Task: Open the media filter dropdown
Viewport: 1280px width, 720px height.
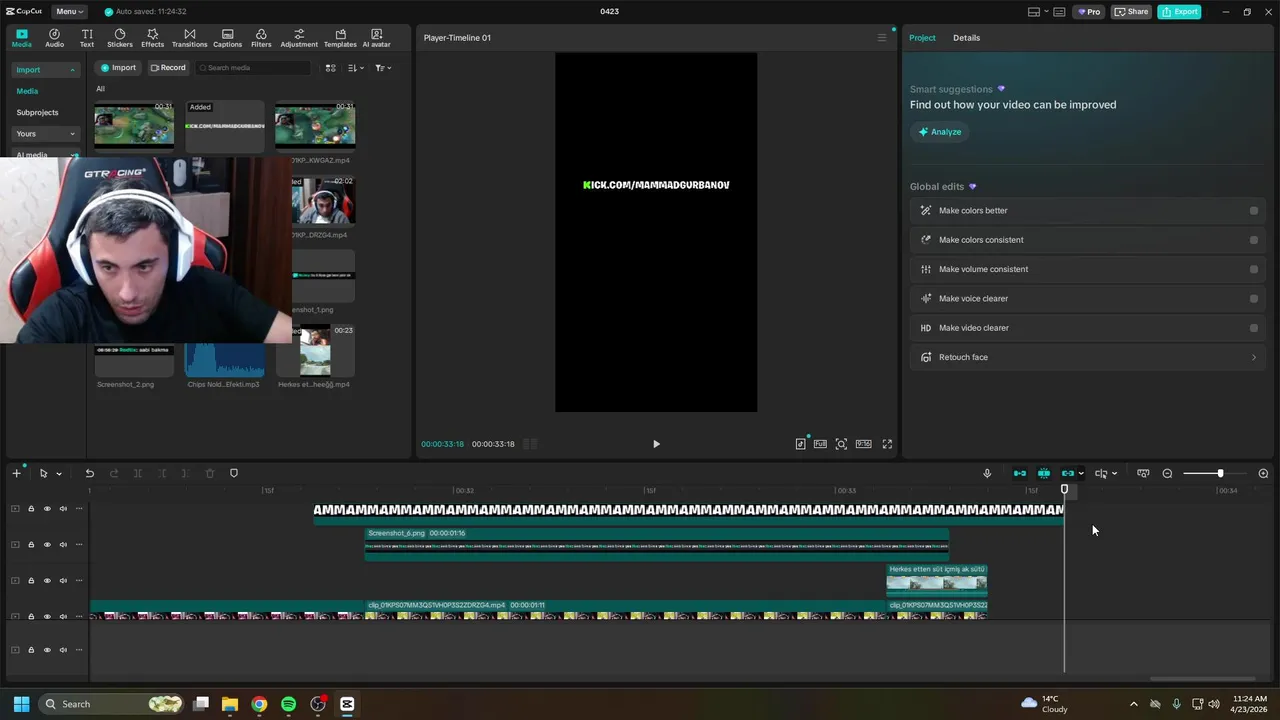Action: (383, 68)
